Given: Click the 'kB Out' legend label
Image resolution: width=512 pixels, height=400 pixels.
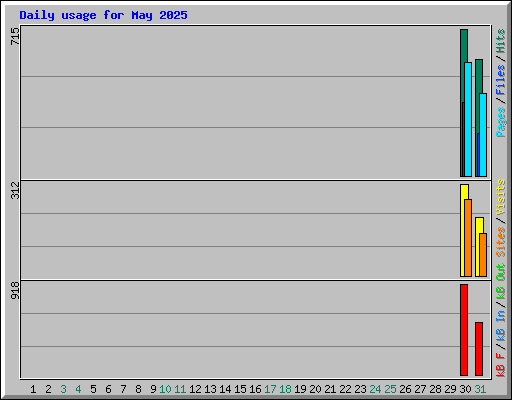Looking at the screenshot, I should click(x=501, y=282).
